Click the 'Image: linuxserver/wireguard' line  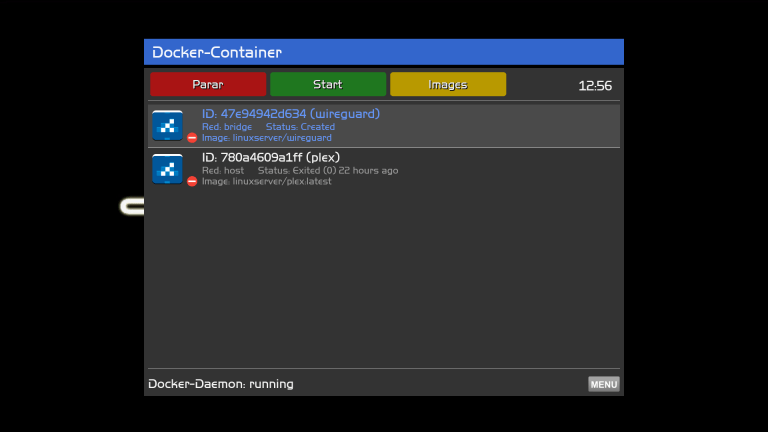click(x=266, y=138)
